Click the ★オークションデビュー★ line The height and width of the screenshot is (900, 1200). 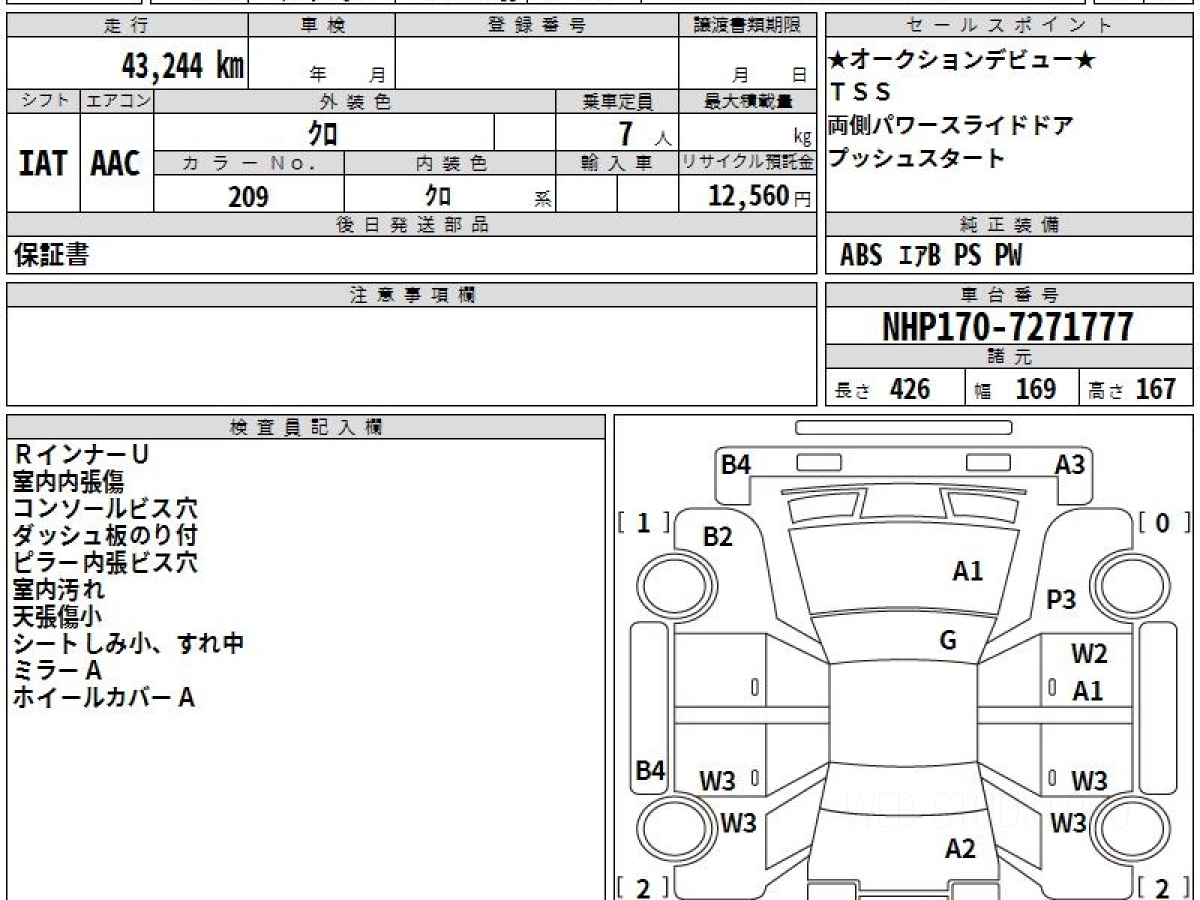pos(963,60)
